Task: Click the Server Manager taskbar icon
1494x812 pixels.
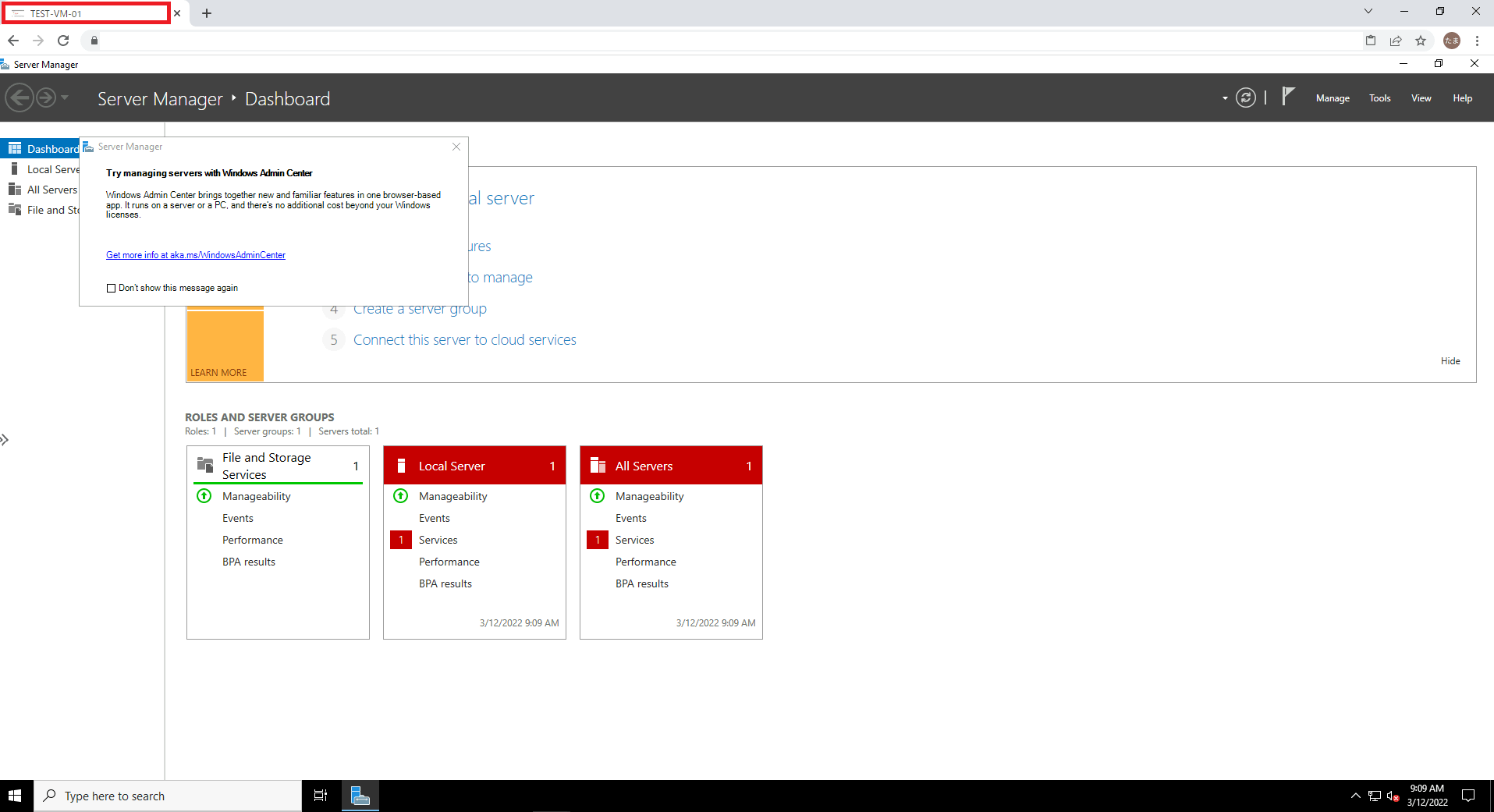Action: [x=360, y=796]
